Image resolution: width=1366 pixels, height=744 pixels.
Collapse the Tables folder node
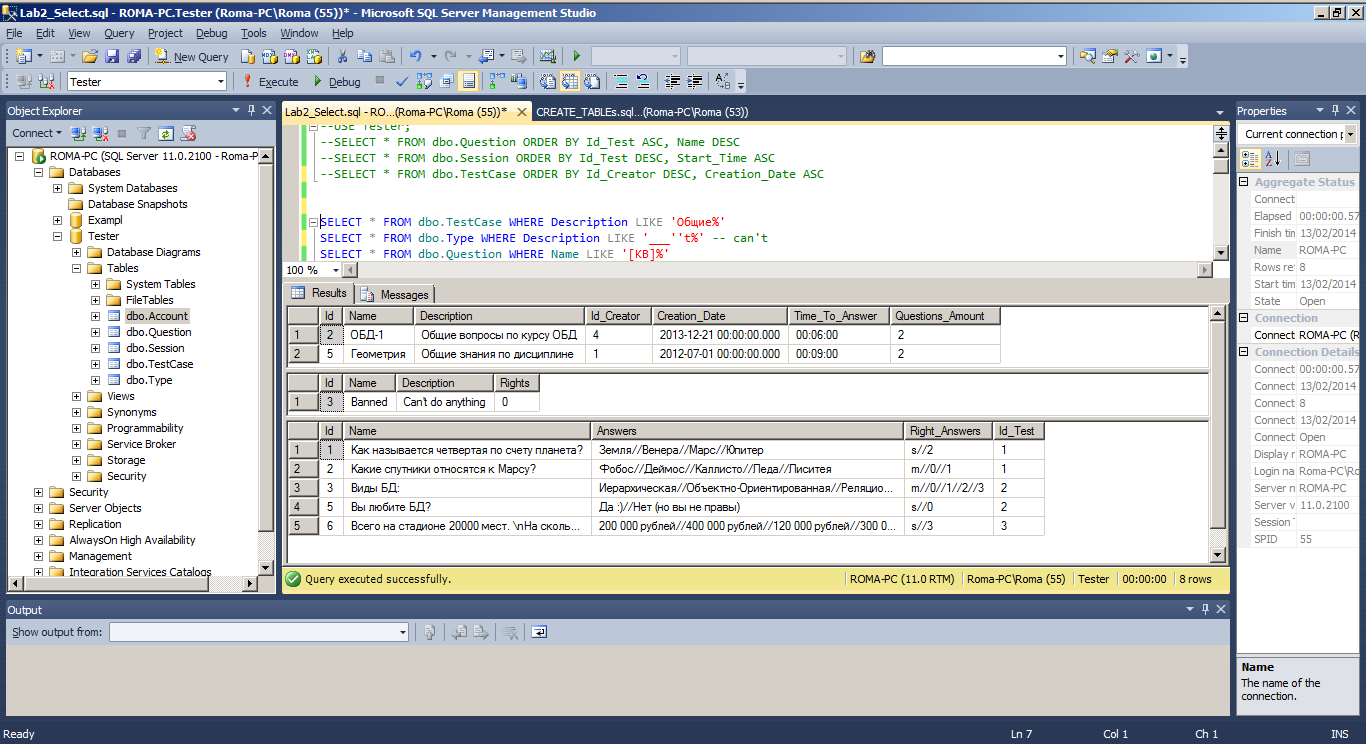pos(77,268)
